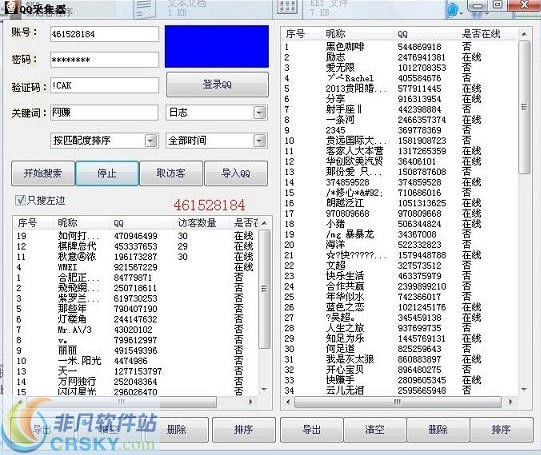541x455 pixels.
Task: Click the 验证码 captcha input field
Action: [x=105, y=86]
